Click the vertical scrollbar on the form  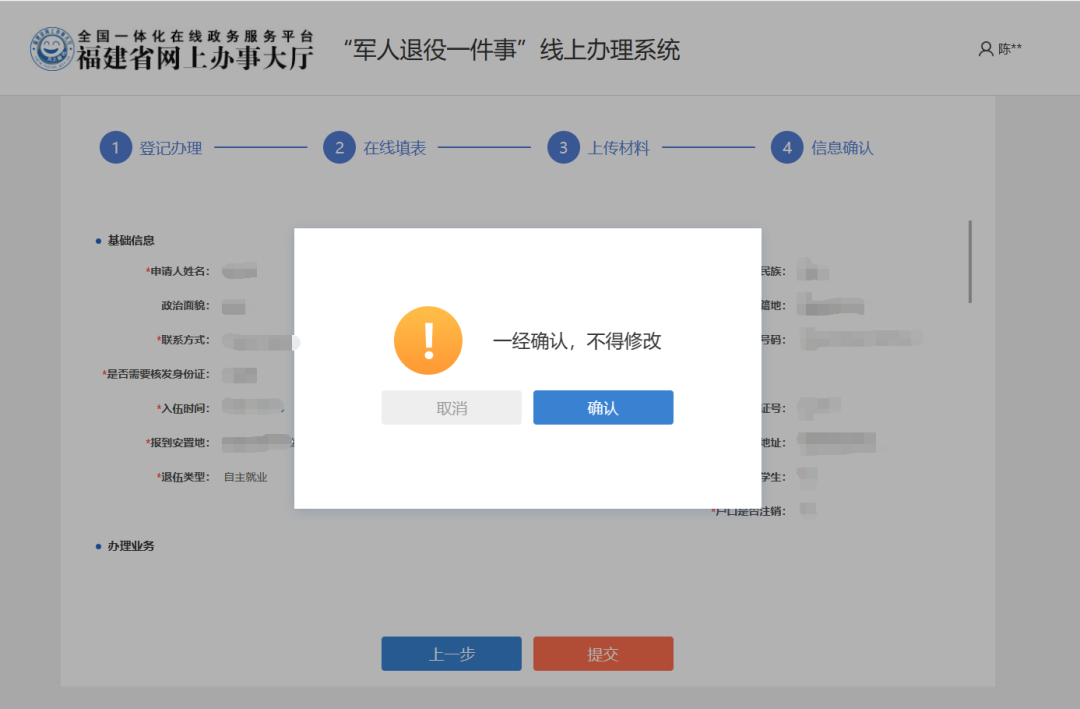pyautogui.click(x=969, y=261)
